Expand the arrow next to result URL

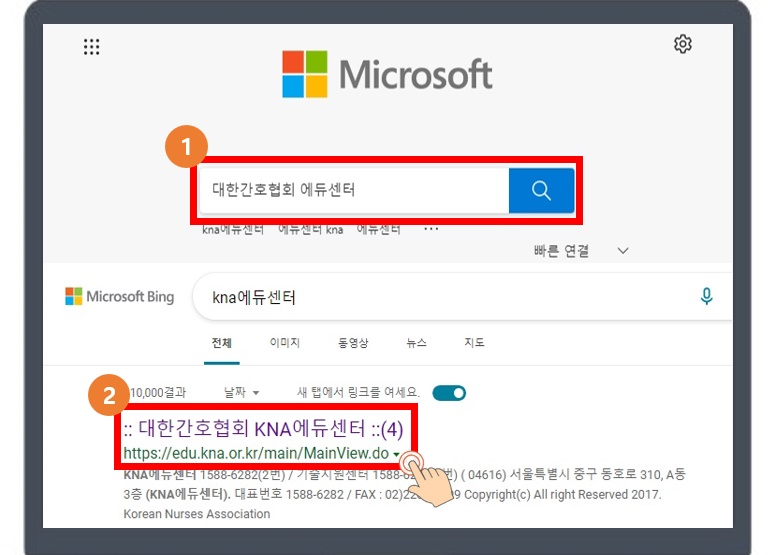(396, 454)
